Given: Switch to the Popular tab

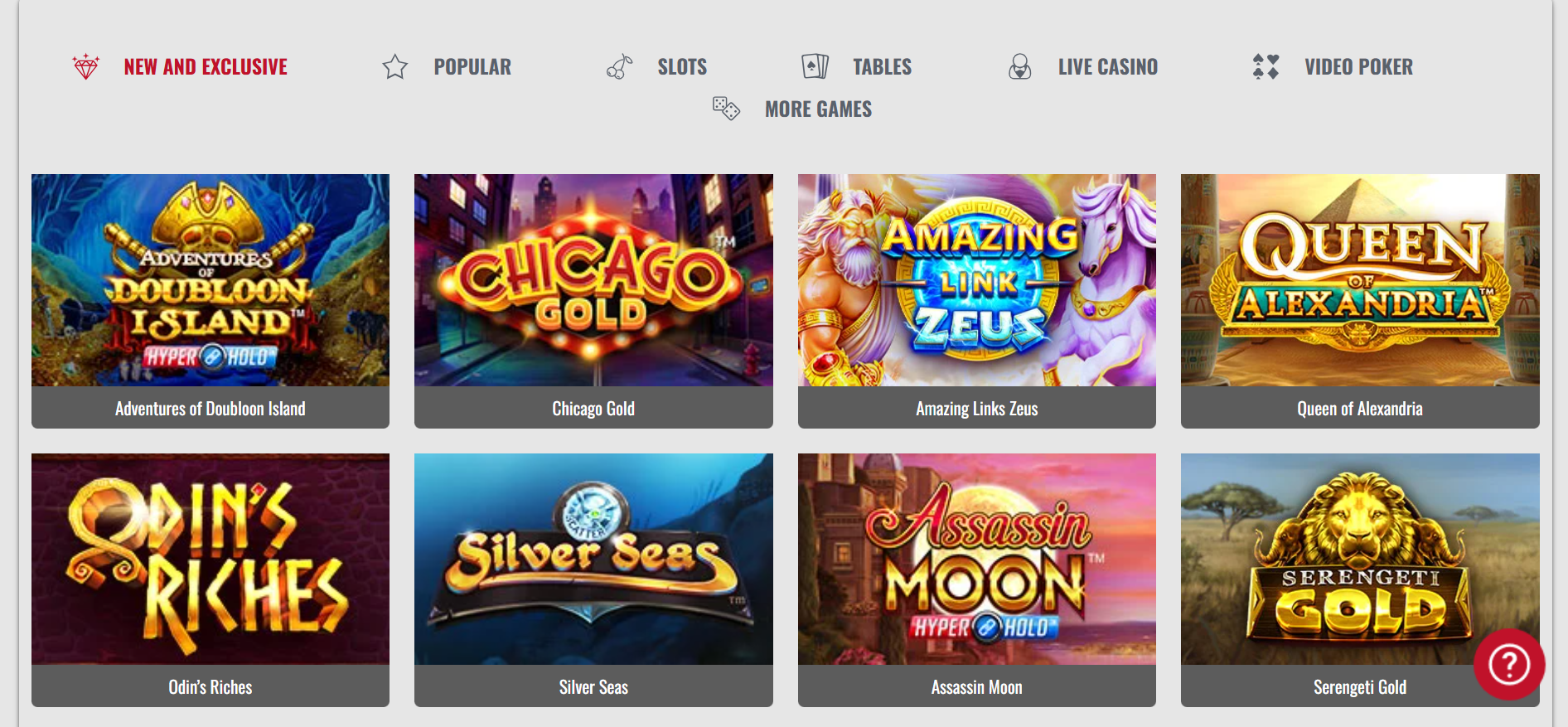Looking at the screenshot, I should pos(472,67).
